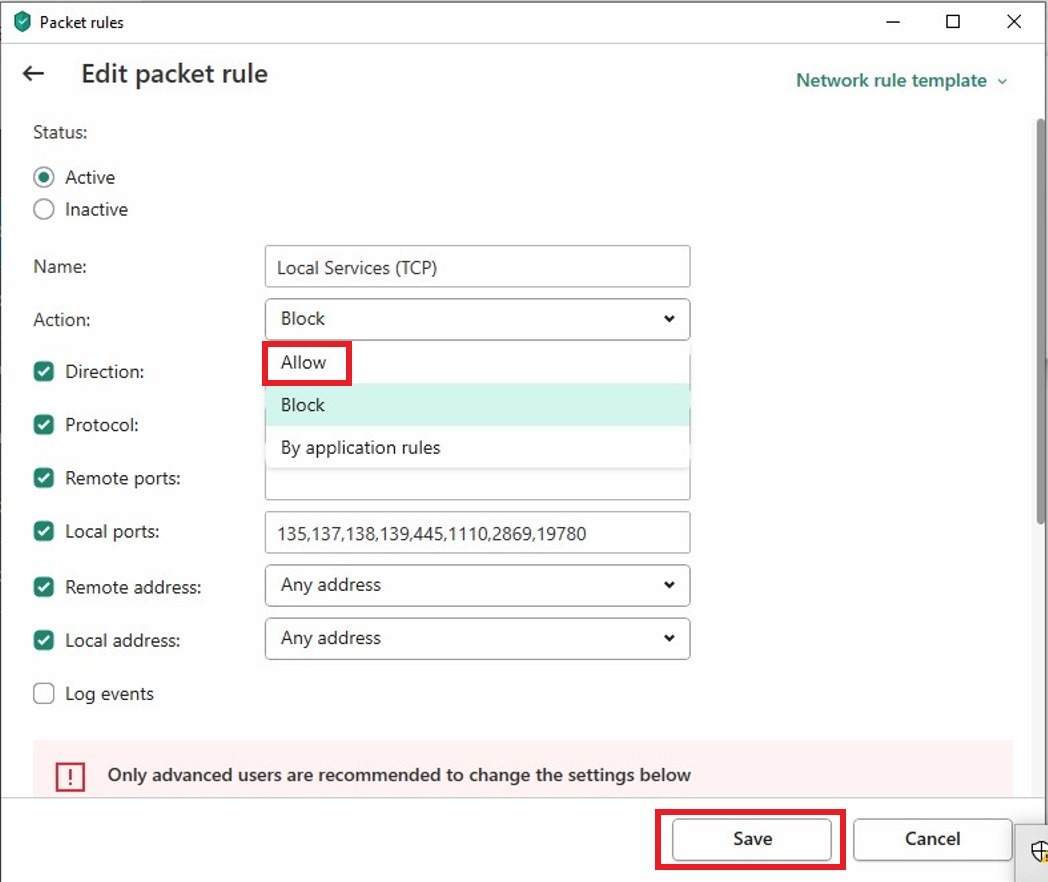Click the Name field with Local Services (TCP)
Viewport: 1048px width, 882px height.
pos(477,267)
